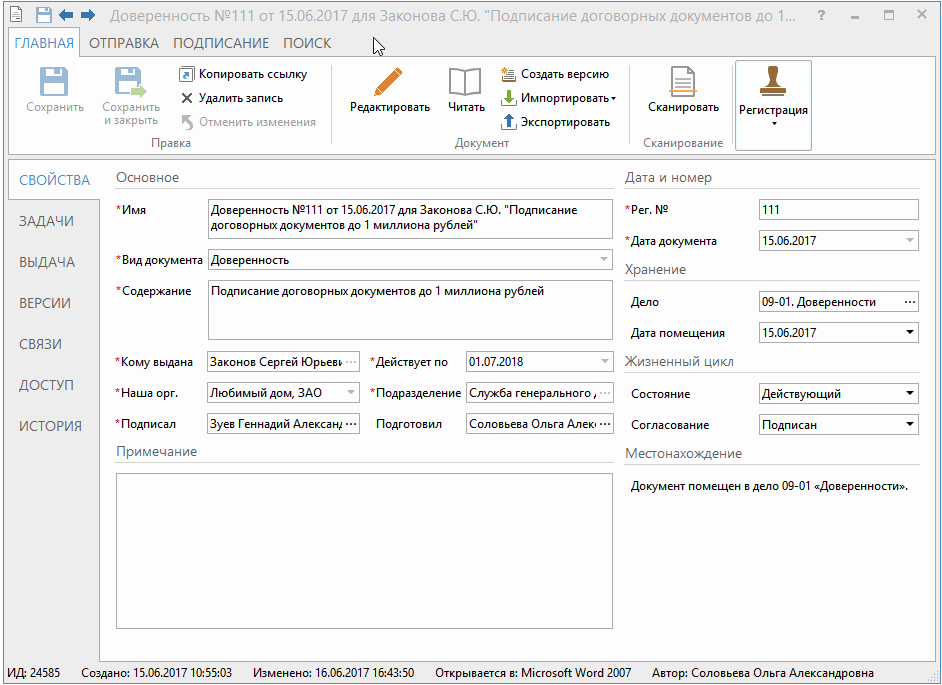Viewport: 942px width, 685px height.
Task: Open the Состояние dropdown list
Action: coord(909,394)
